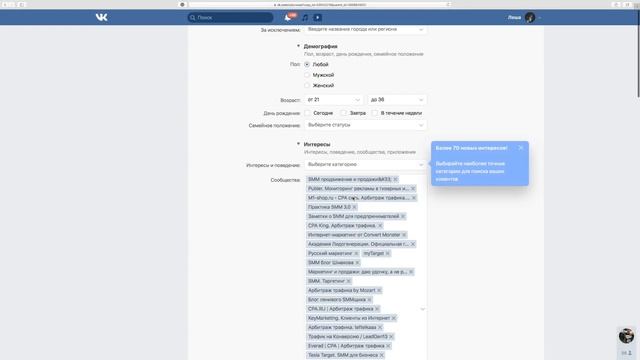
Task: Open the Семейное положение status dropdown
Action: (365, 125)
